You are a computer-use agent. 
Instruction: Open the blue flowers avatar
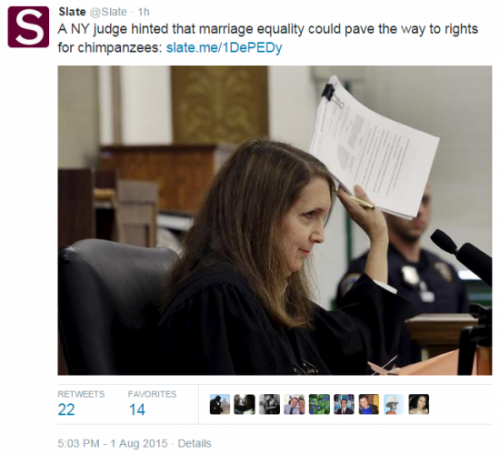coord(319,404)
